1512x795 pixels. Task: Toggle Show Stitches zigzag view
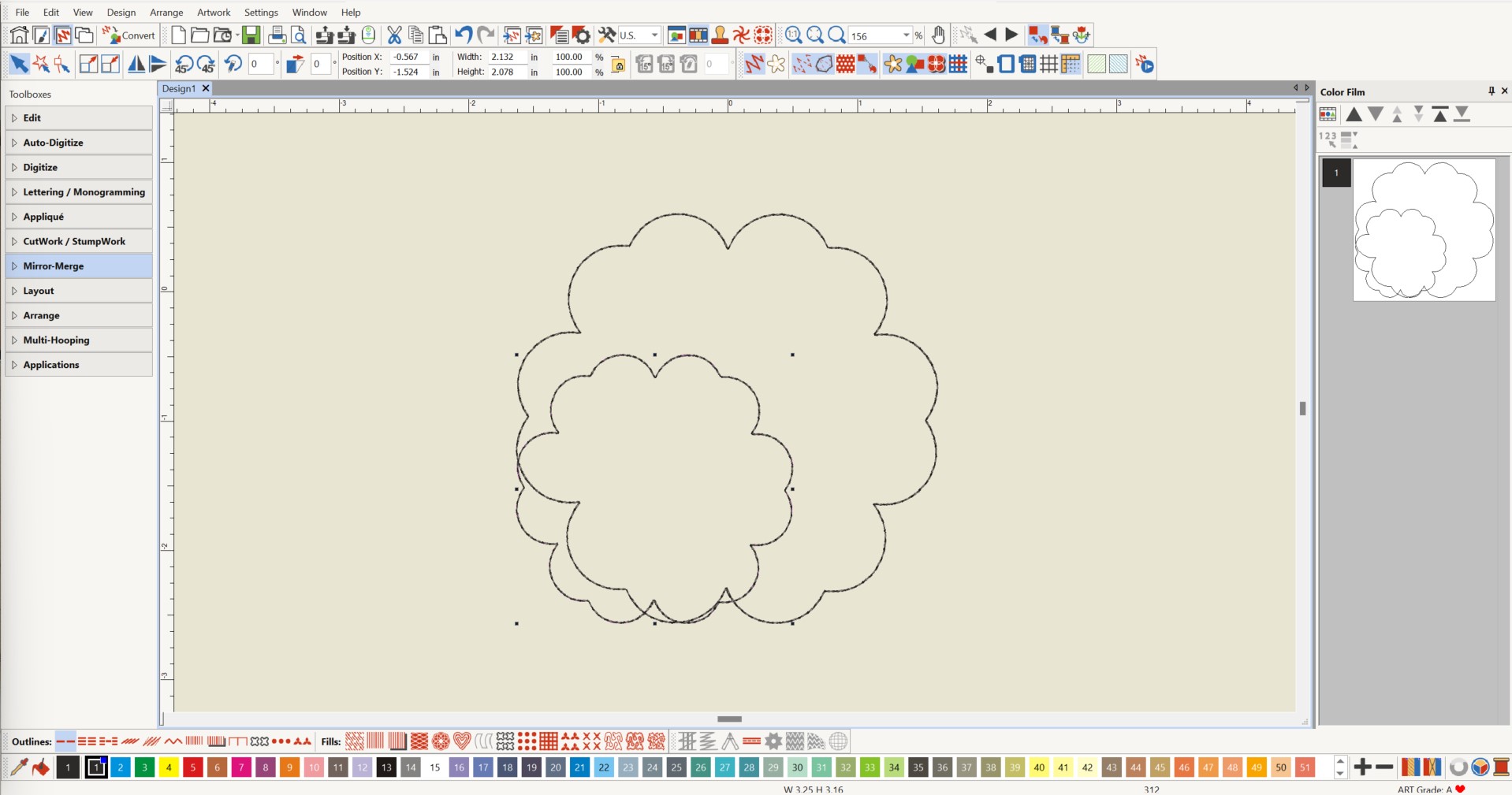click(x=754, y=64)
